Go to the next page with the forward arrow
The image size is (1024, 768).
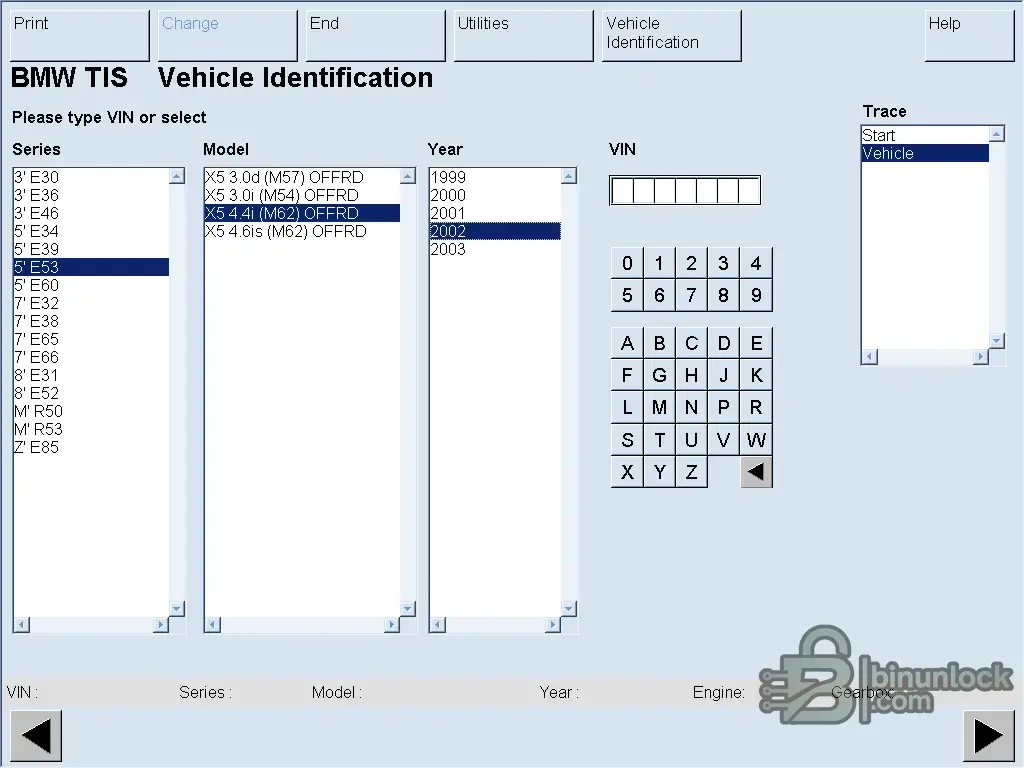[x=989, y=736]
